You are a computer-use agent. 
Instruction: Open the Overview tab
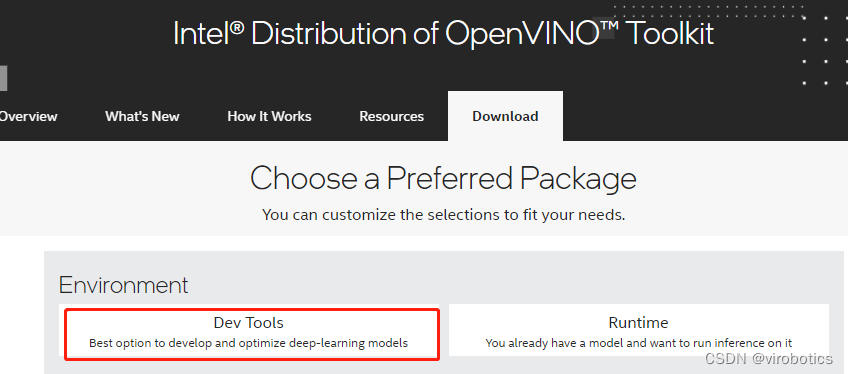(x=27, y=116)
